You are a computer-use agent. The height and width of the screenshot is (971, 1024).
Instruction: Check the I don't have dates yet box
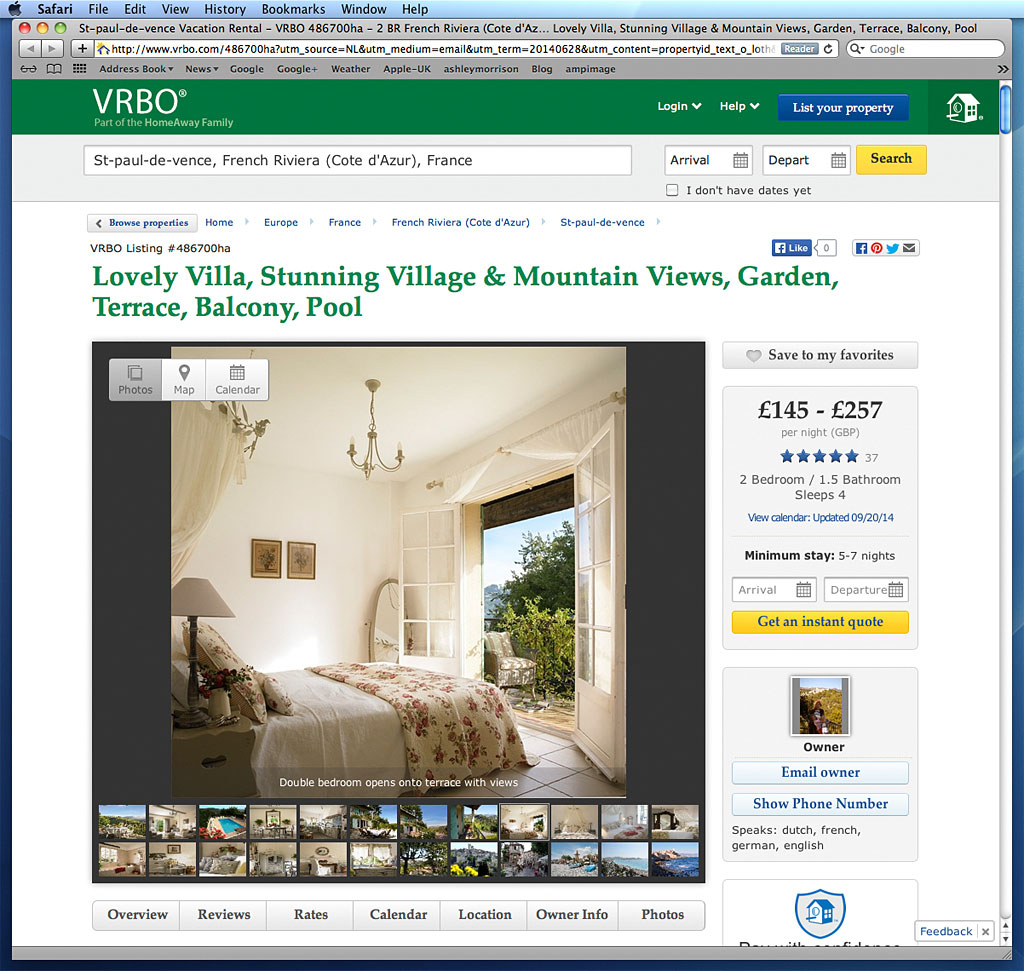pos(672,190)
